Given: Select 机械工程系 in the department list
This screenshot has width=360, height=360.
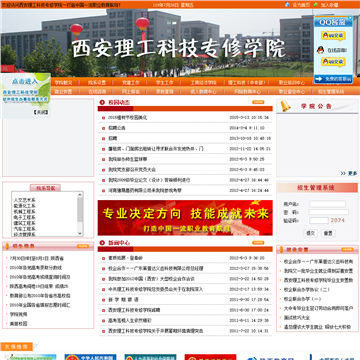Looking at the screenshot, I should pos(25,212).
